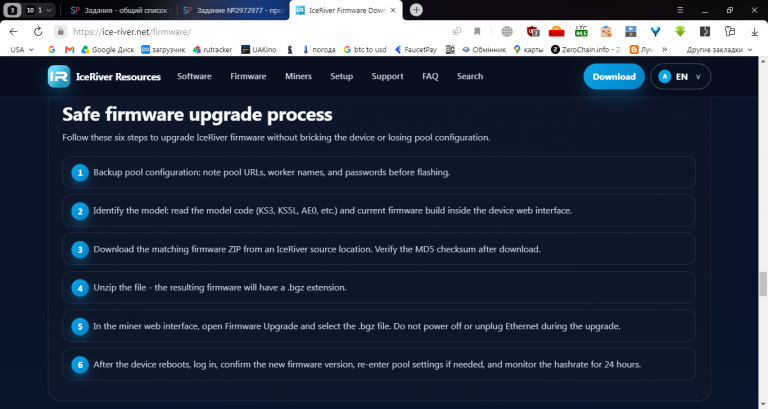This screenshot has width=768, height=409.
Task: Click the copy-tabs icon in the address bar
Action: click(457, 32)
